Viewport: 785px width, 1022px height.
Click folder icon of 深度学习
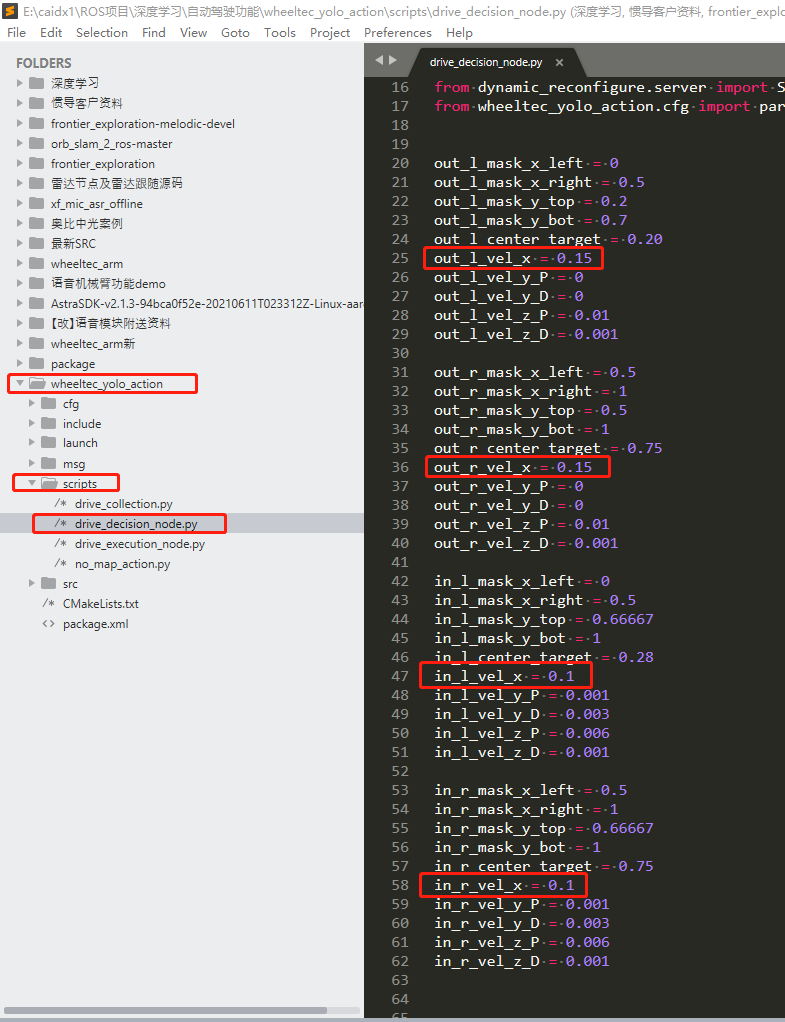click(x=37, y=83)
